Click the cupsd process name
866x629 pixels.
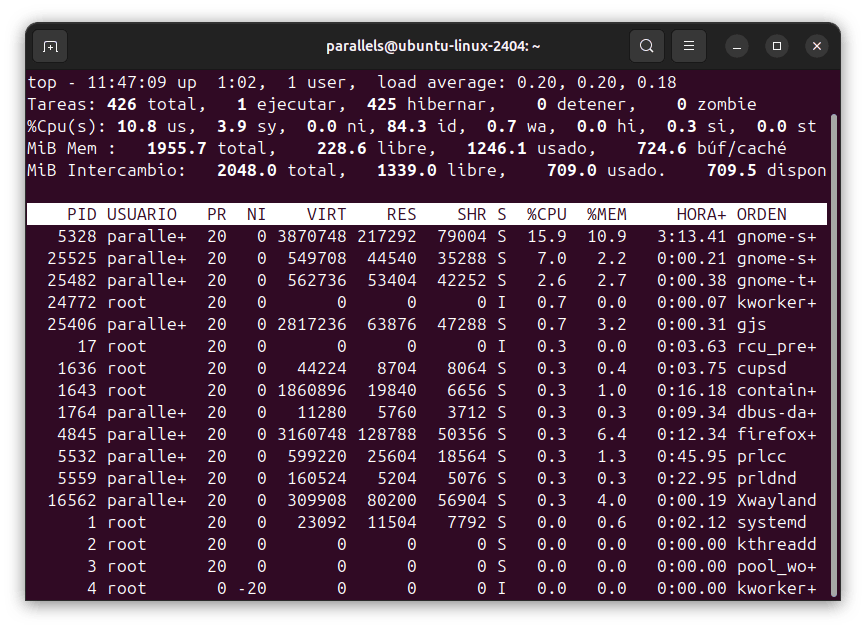(762, 368)
